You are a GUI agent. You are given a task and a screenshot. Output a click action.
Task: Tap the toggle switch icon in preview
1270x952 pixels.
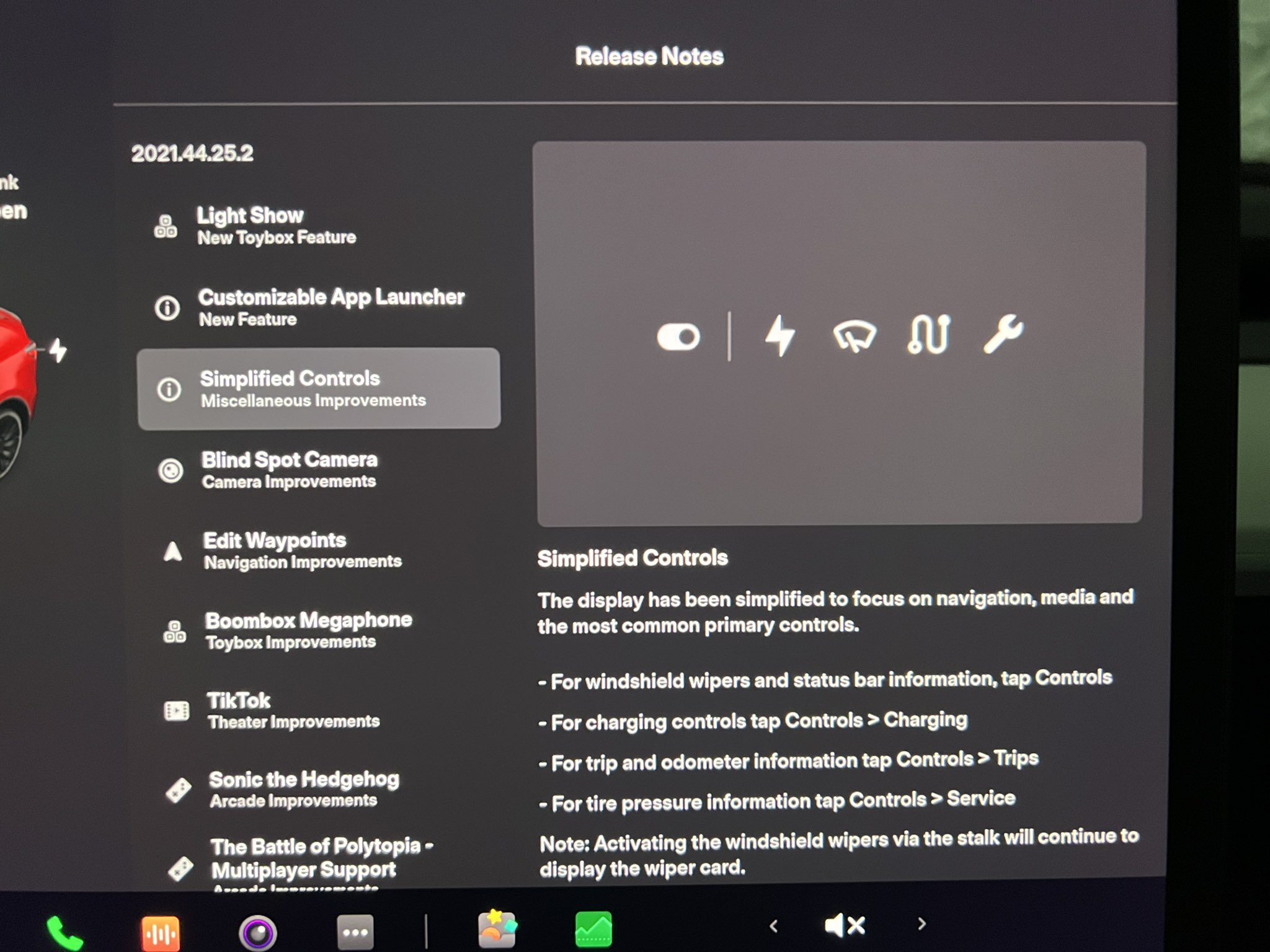click(678, 337)
